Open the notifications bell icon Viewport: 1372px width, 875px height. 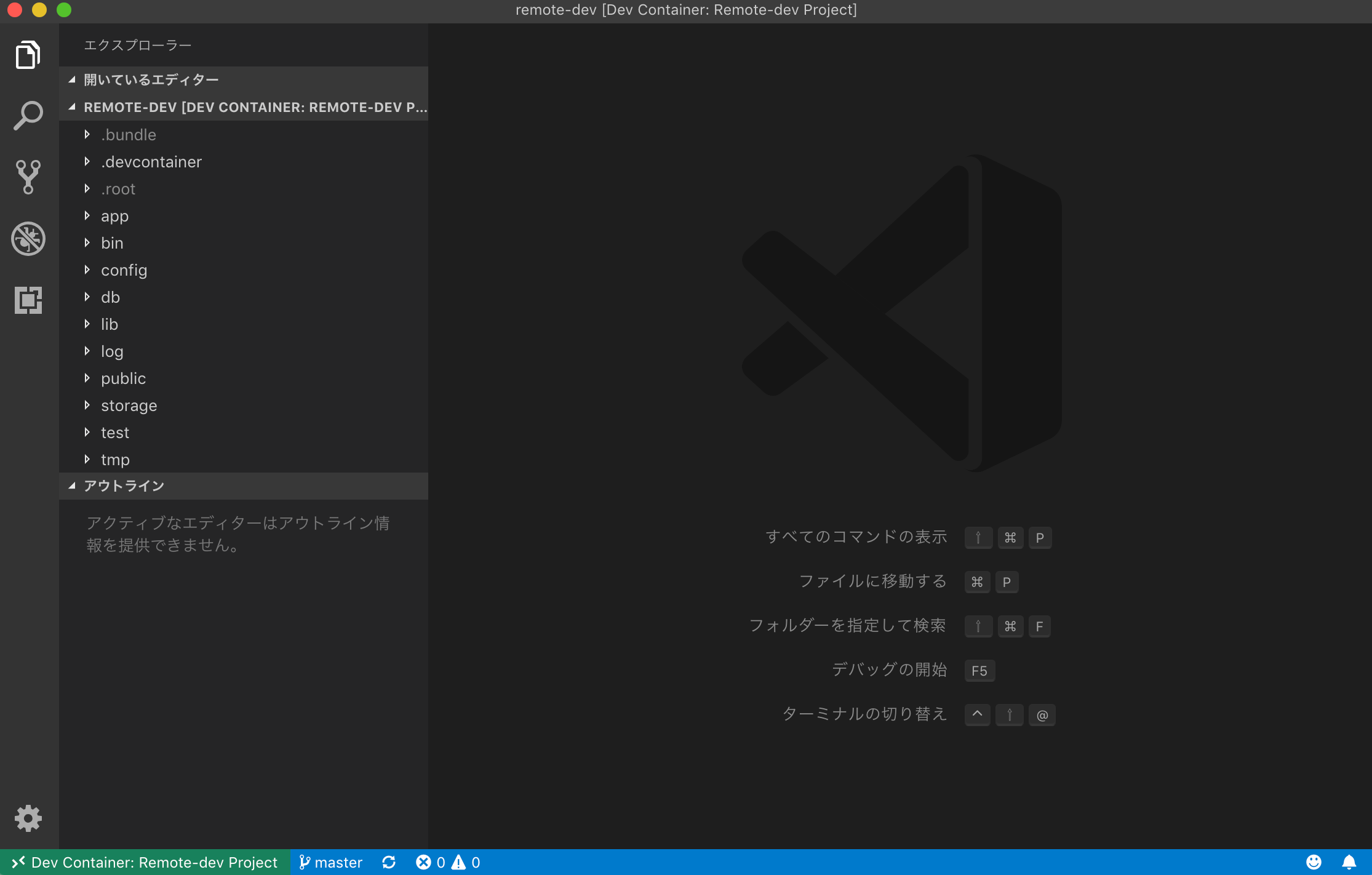(1350, 862)
